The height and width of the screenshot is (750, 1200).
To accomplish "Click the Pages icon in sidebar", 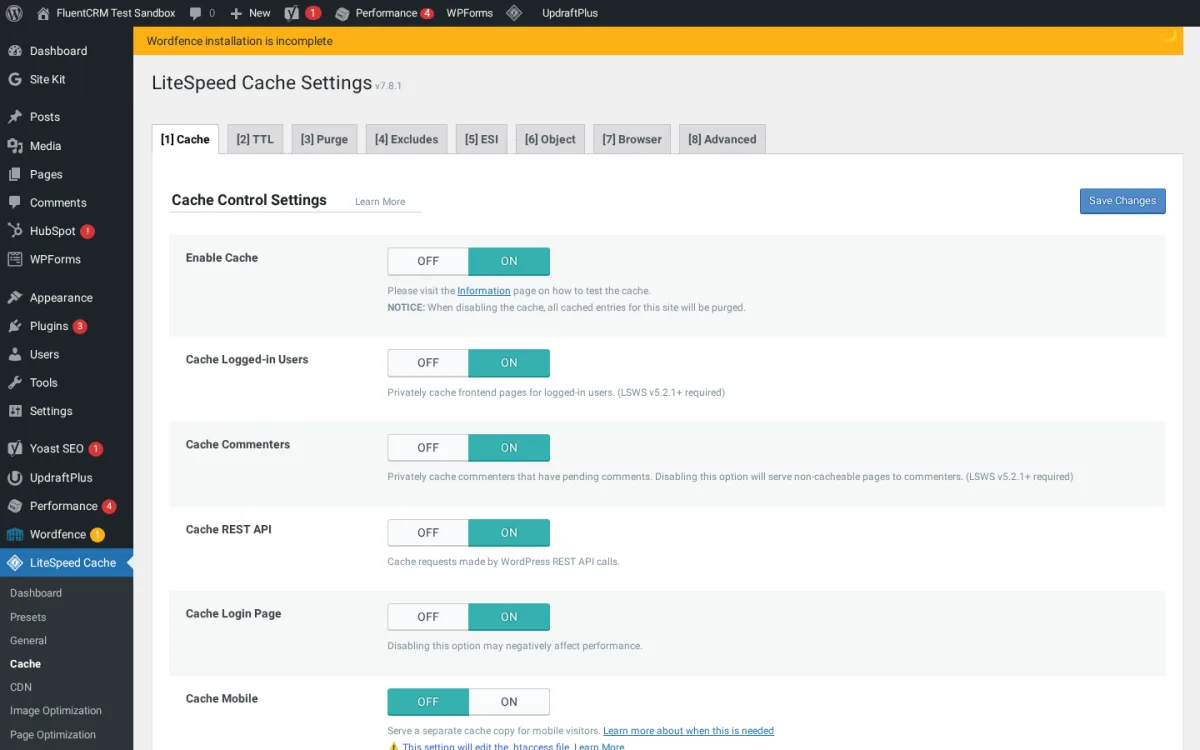I will click(15, 174).
